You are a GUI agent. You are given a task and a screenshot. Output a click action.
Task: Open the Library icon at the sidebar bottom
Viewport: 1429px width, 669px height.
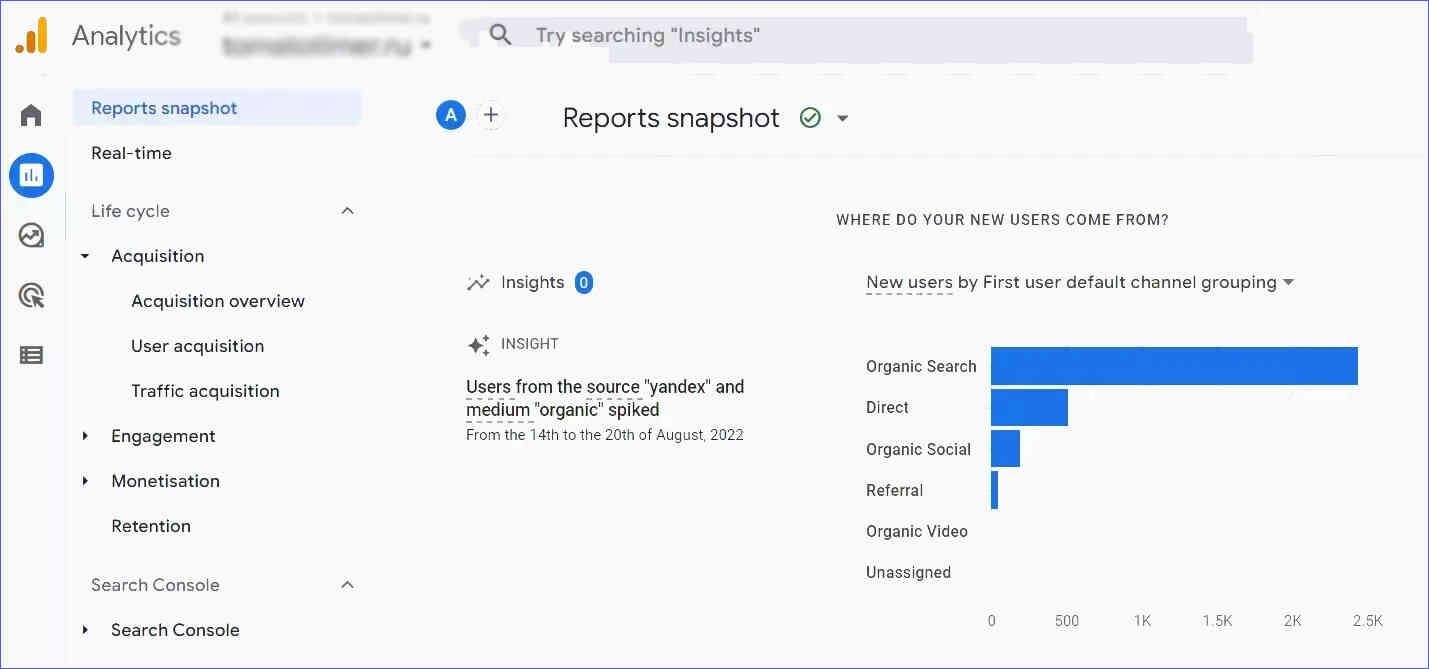tap(31, 355)
